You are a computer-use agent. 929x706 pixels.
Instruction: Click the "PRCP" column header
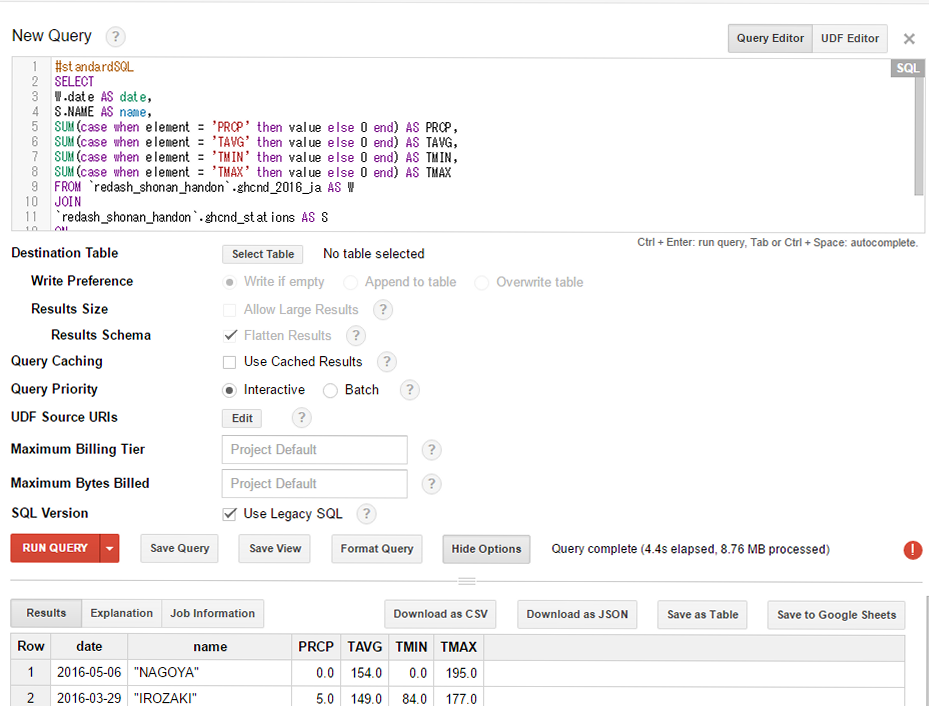coord(316,647)
